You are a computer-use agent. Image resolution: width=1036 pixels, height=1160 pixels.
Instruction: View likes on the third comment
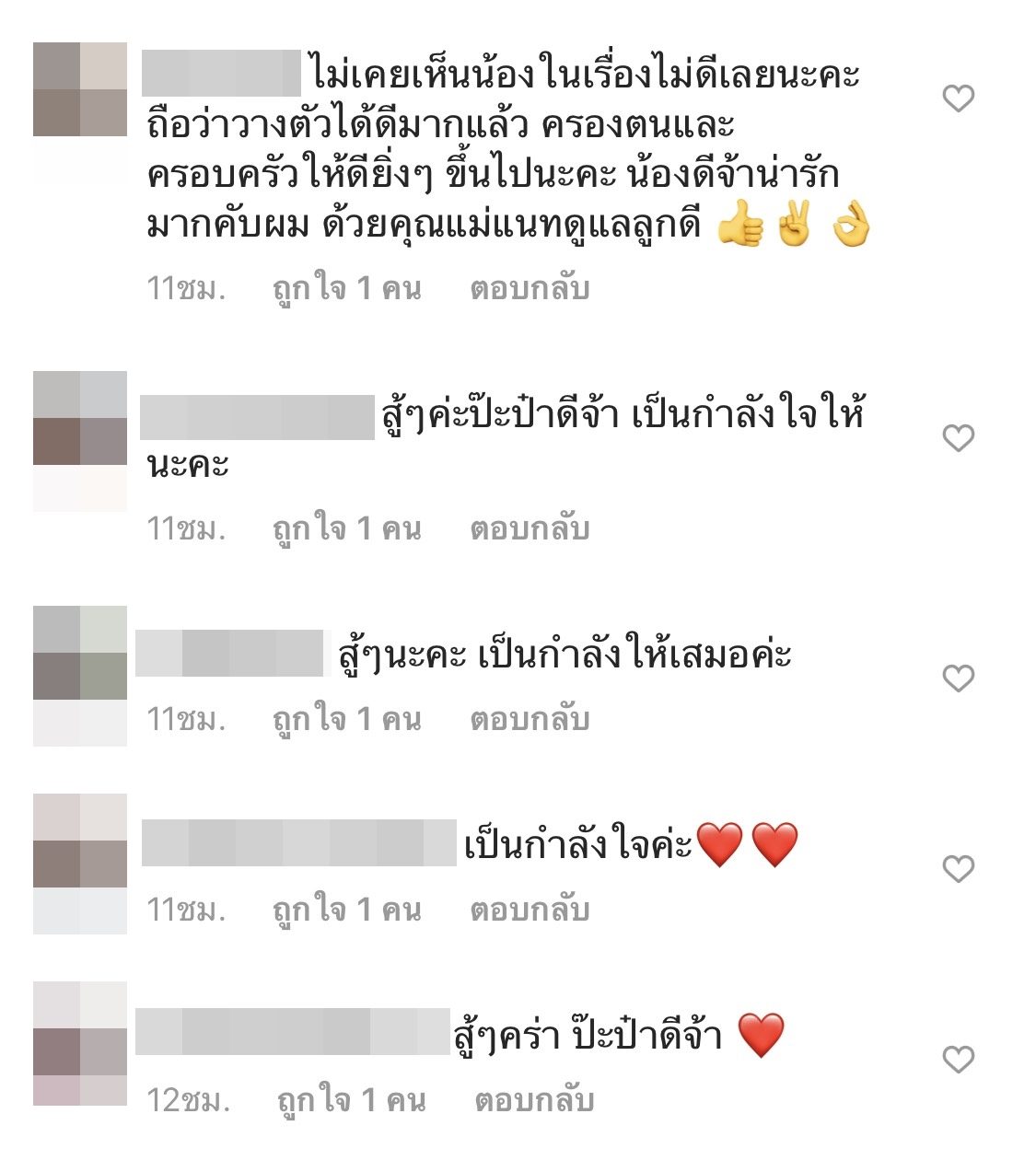tap(347, 719)
